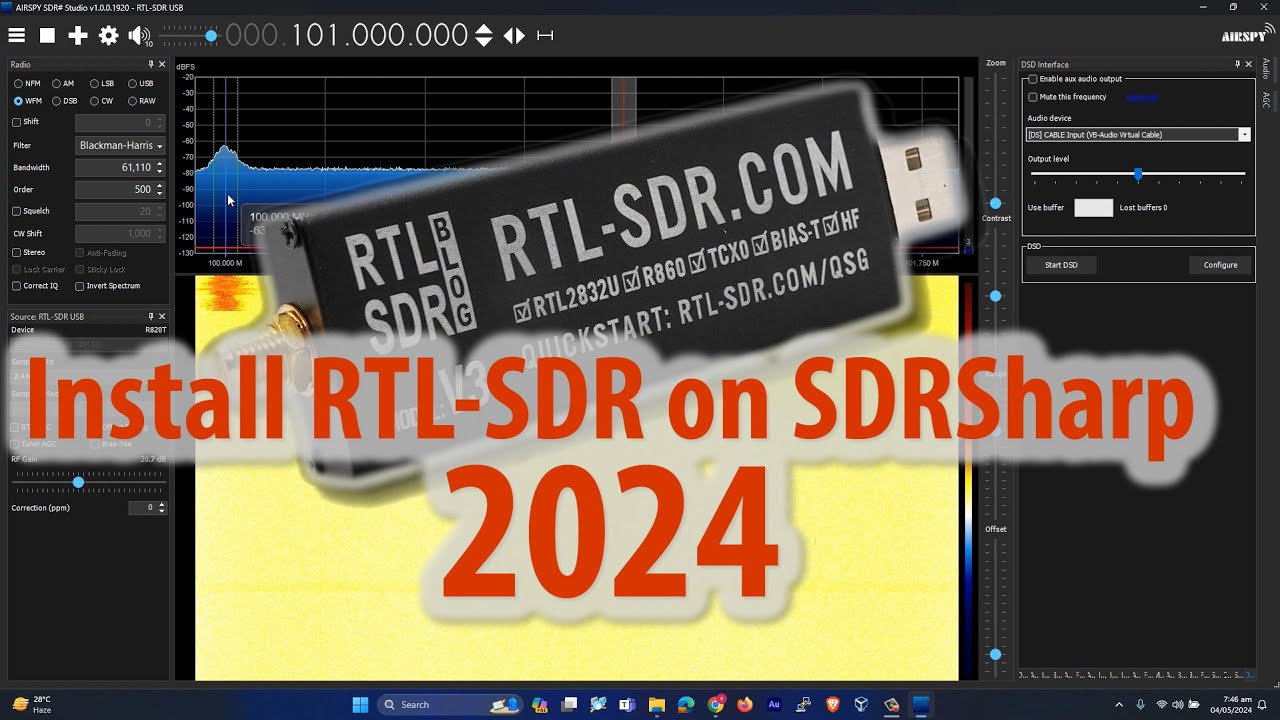Click the Use buffer box

tap(1093, 208)
